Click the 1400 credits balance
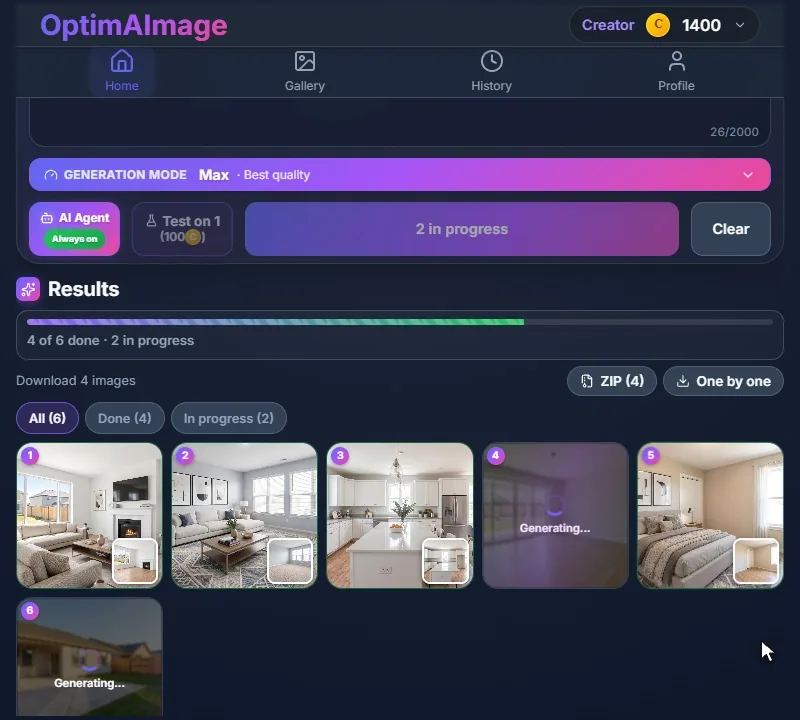Screen dimensions: 800x720 pos(701,25)
